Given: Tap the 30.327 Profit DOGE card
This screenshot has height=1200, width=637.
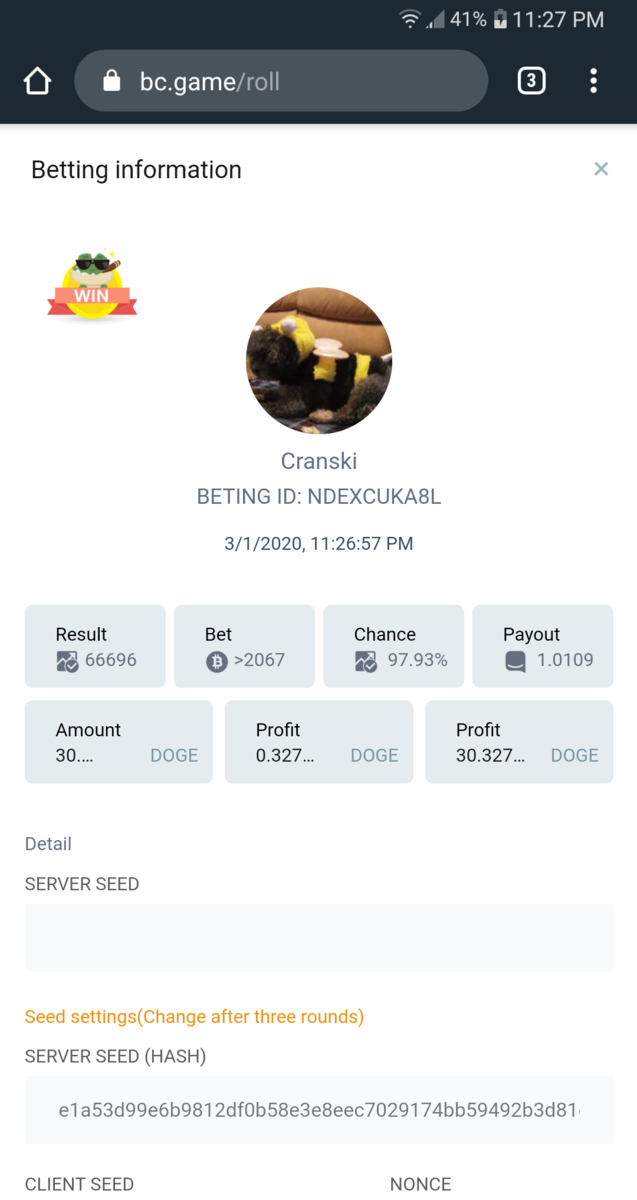Looking at the screenshot, I should [x=519, y=742].
